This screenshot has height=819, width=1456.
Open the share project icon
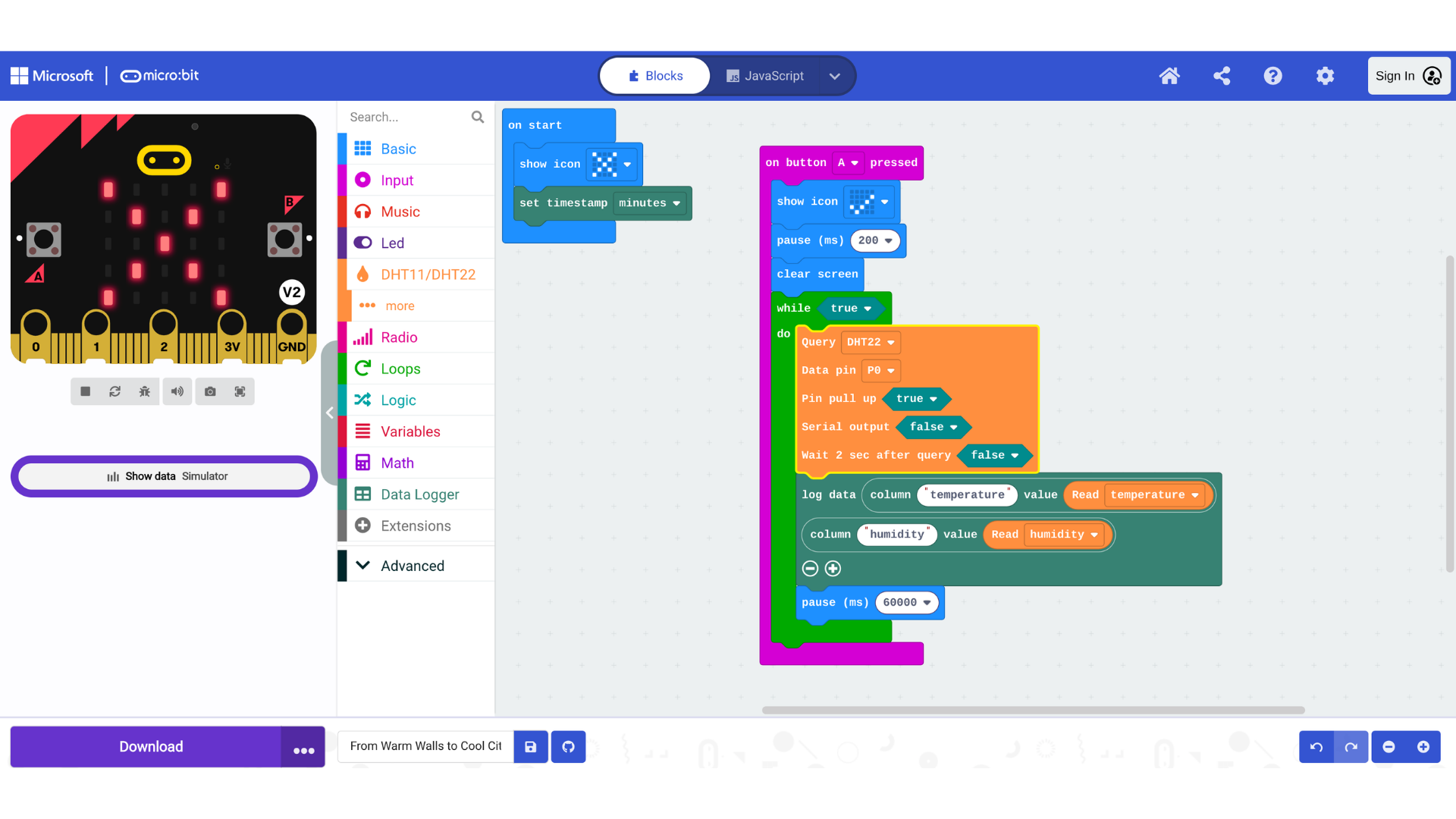1221,76
